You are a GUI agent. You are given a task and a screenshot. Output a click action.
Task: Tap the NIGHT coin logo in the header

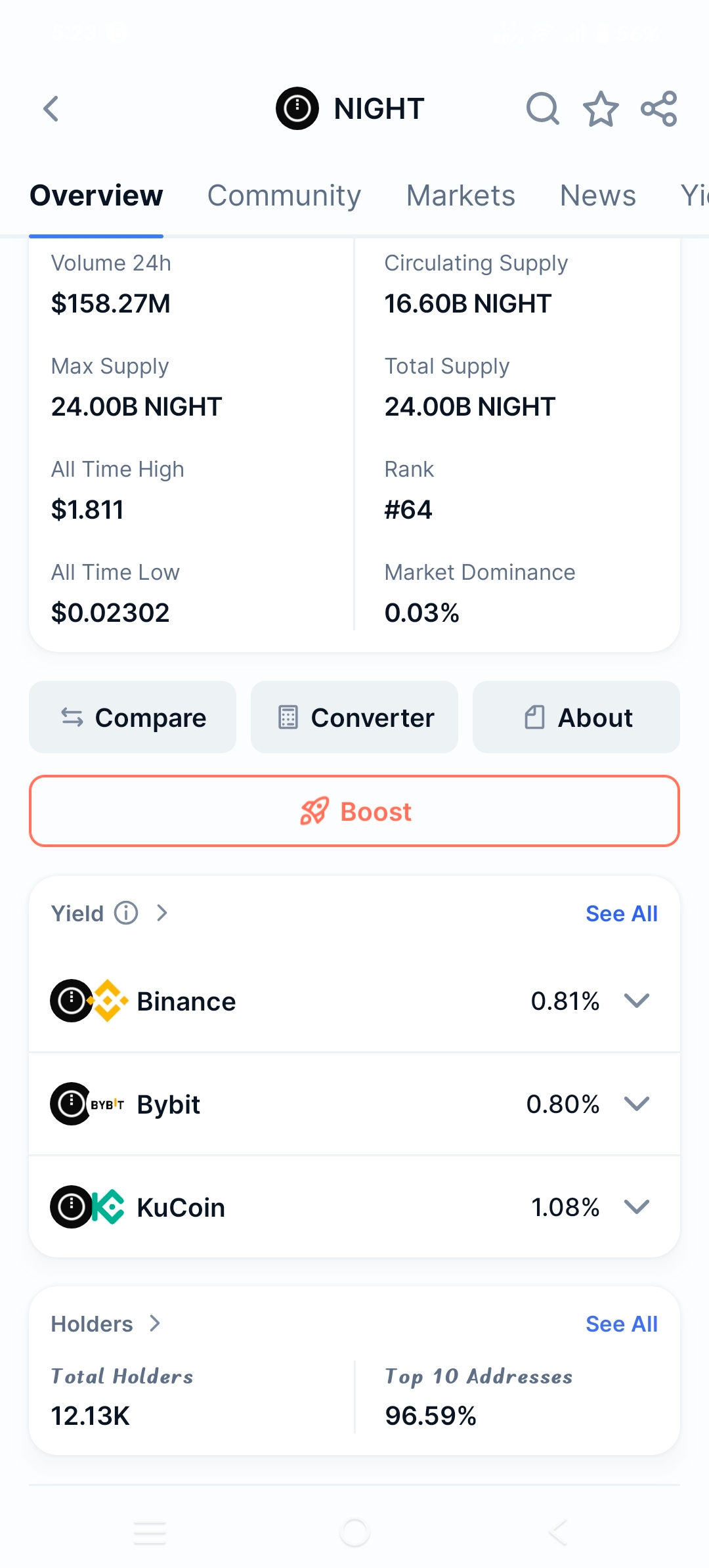pyautogui.click(x=297, y=108)
